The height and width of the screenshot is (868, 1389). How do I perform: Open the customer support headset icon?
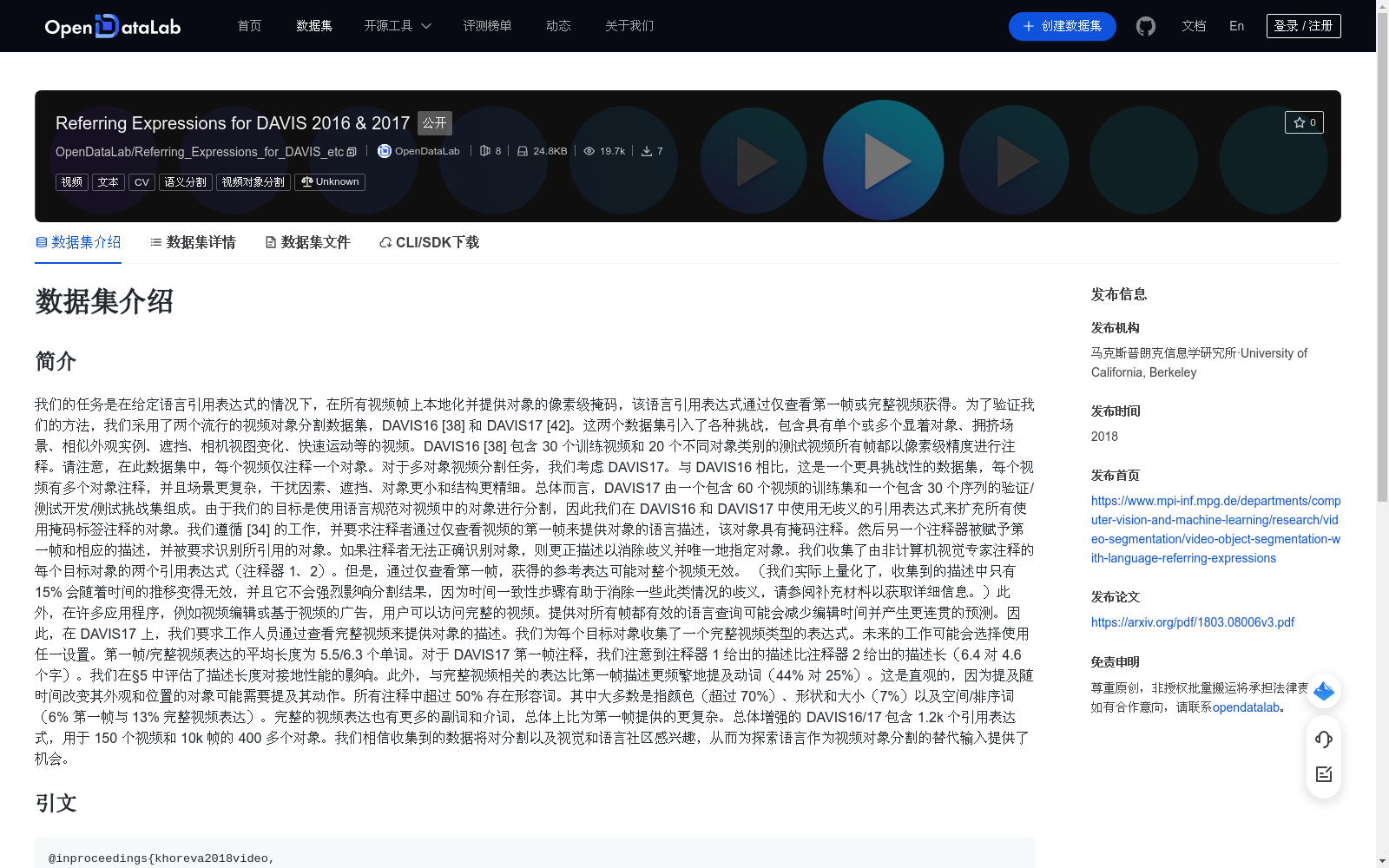[x=1324, y=739]
